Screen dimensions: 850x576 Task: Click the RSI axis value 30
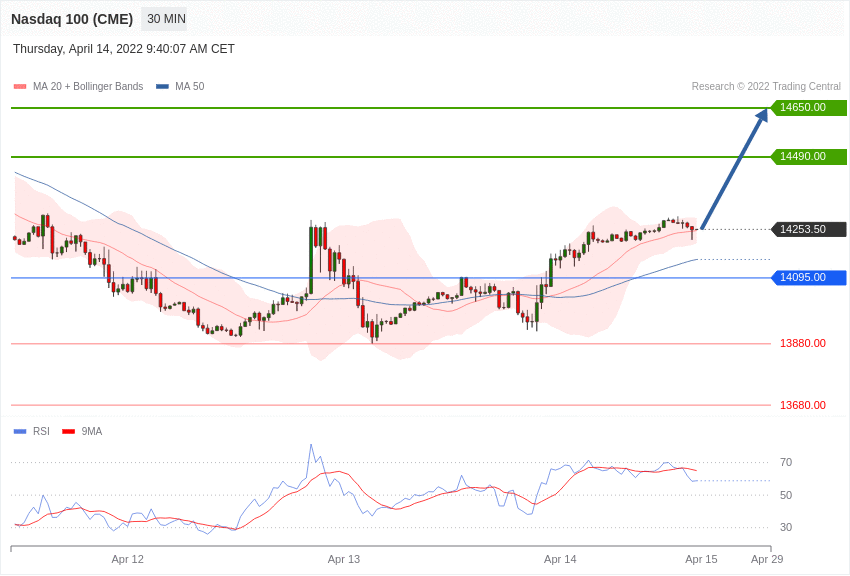coord(785,527)
